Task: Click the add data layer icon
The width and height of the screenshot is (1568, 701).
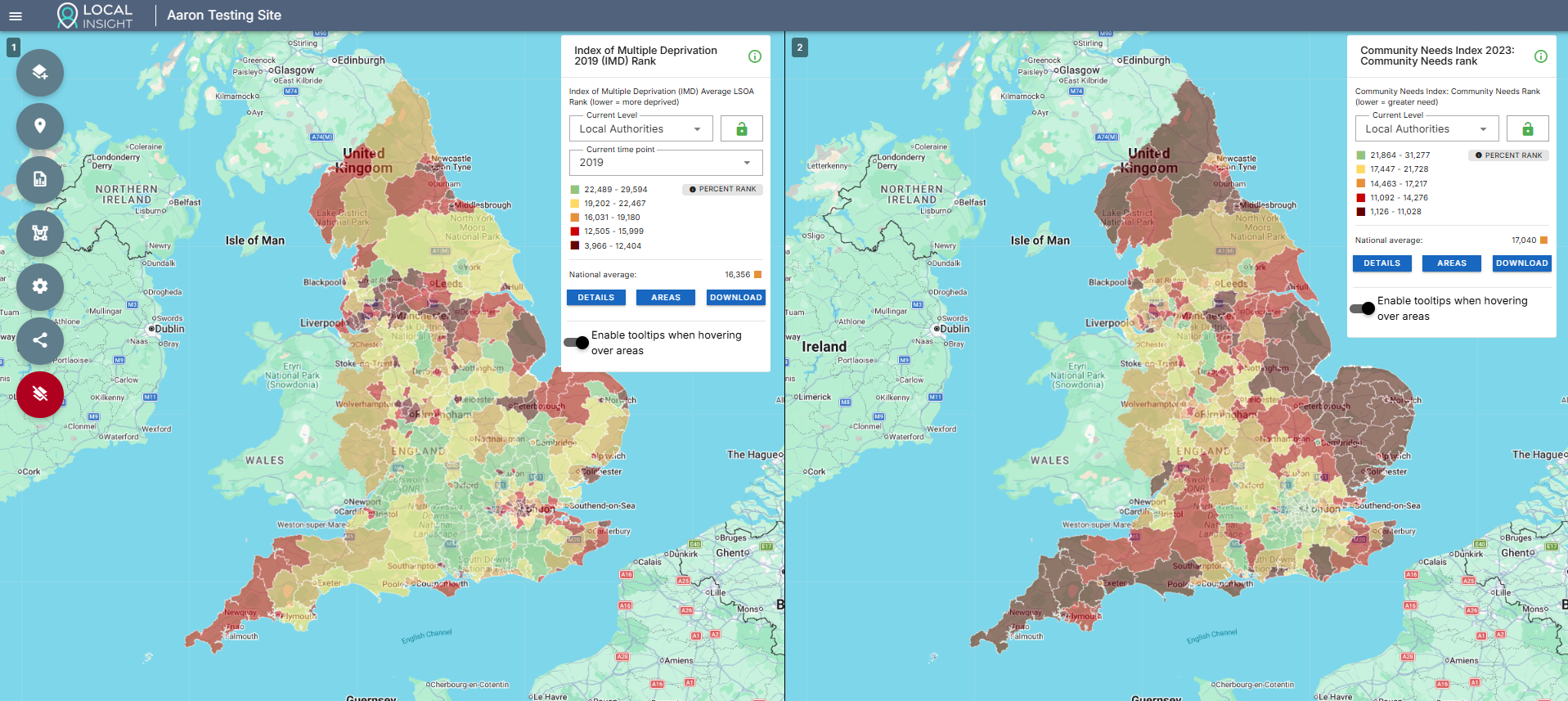Action: (40, 72)
